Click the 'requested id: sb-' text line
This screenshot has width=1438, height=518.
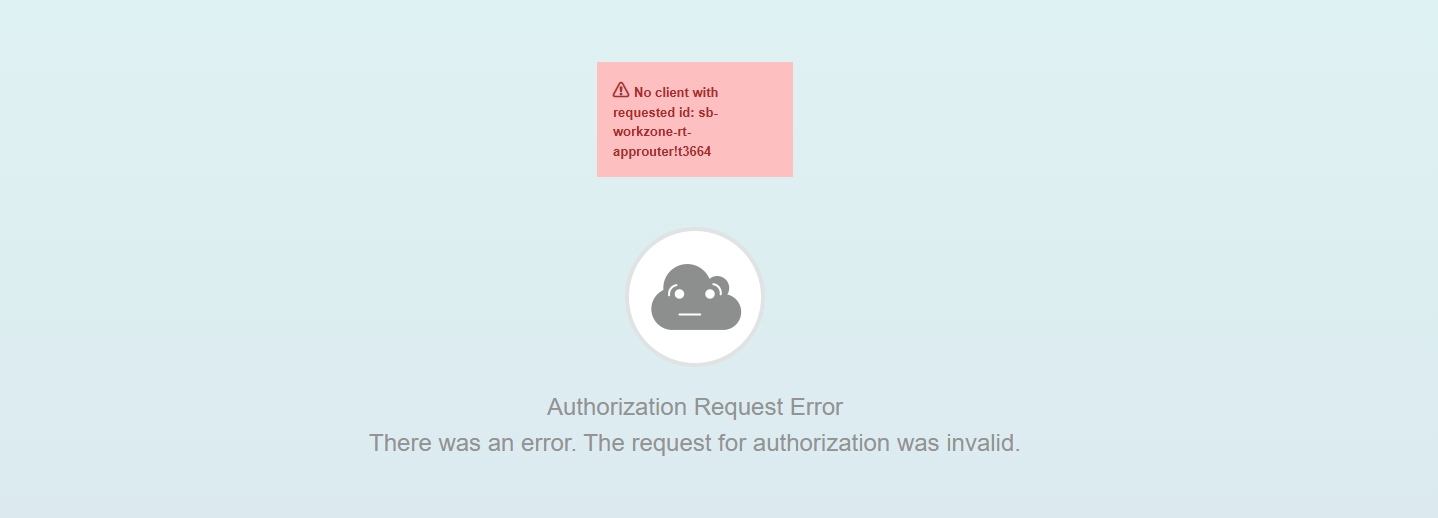click(665, 112)
